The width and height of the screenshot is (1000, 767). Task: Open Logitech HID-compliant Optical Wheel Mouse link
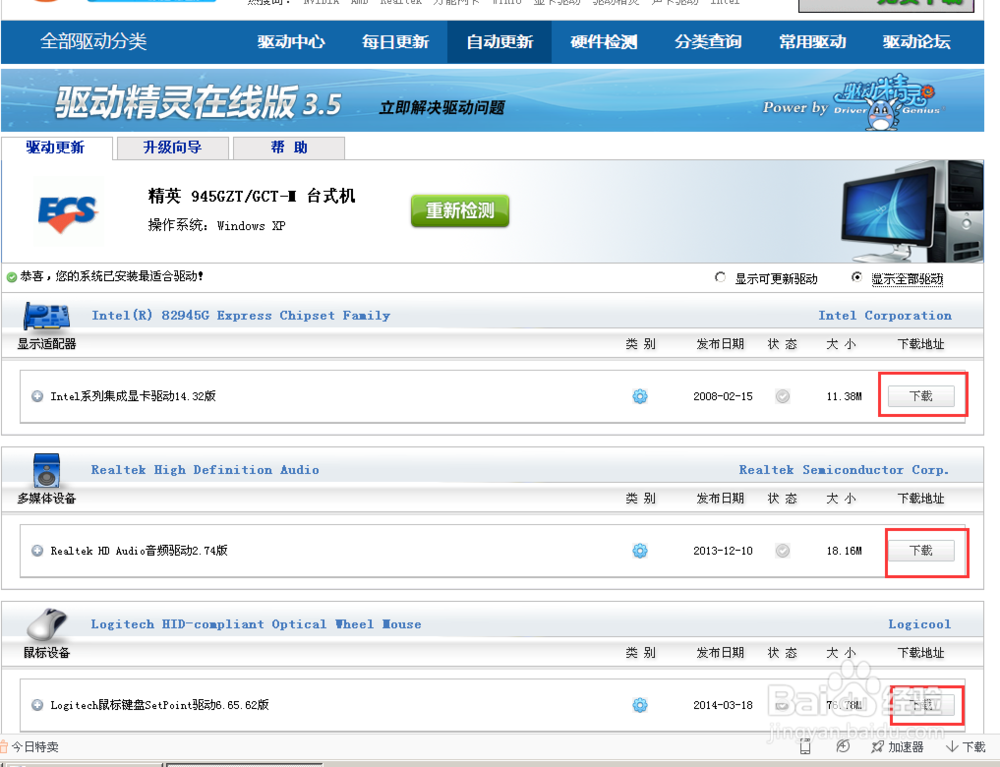[x=256, y=624]
